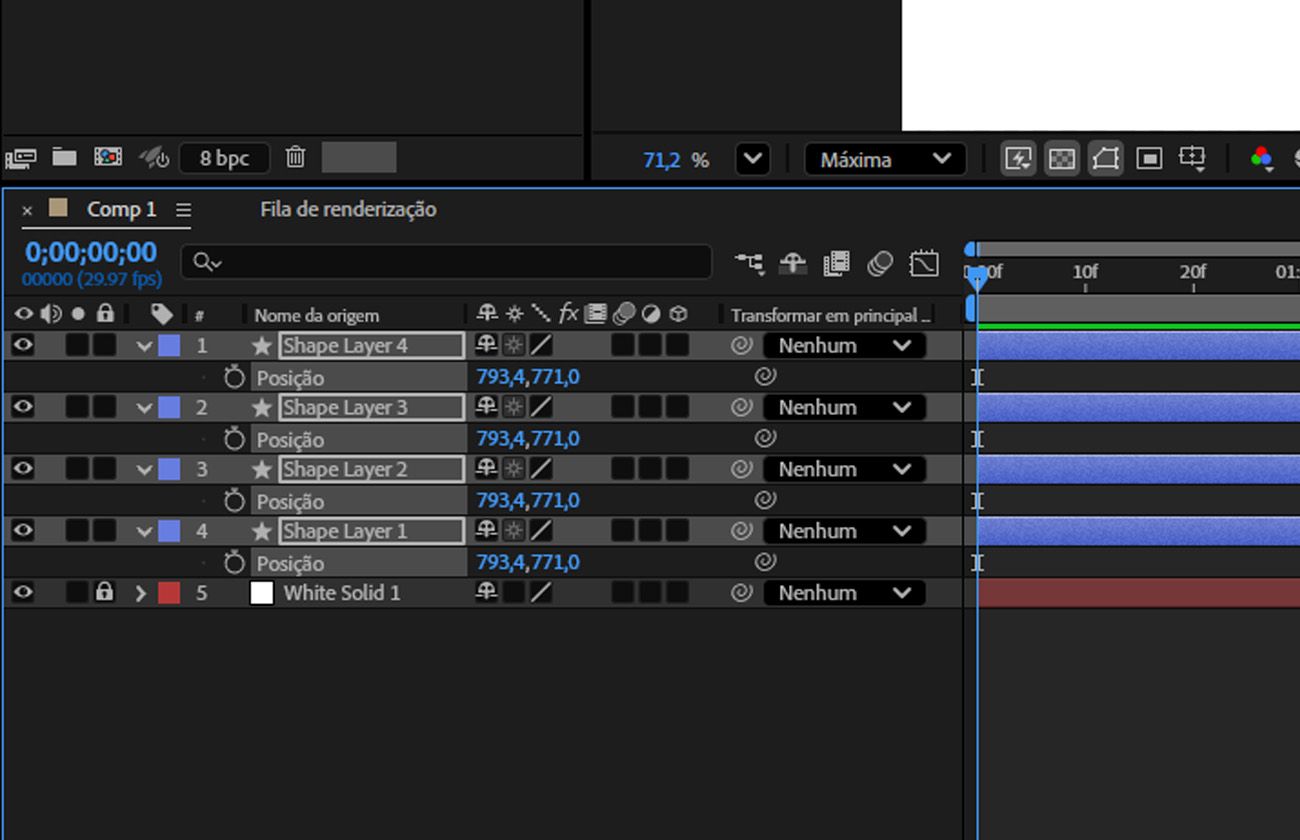This screenshot has height=840, width=1300.
Task: Open the graph editor
Action: (x=924, y=263)
